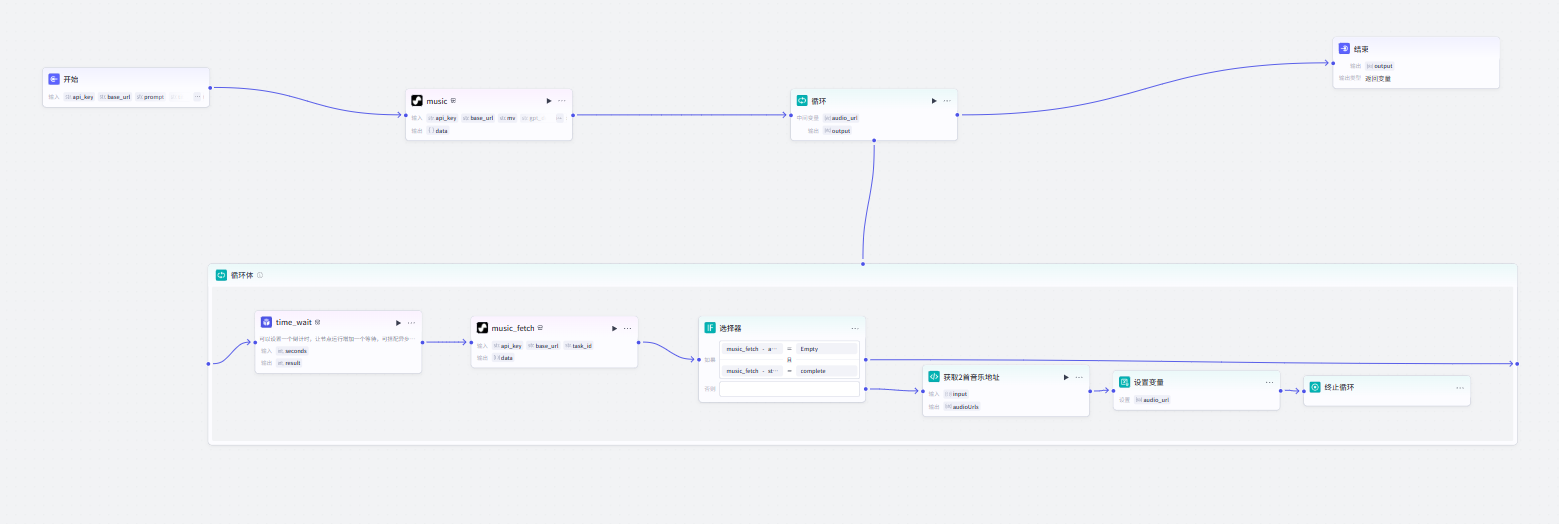This screenshot has height=524, width=1559.
Task: Run the 循环 loop node test
Action: click(x=933, y=101)
